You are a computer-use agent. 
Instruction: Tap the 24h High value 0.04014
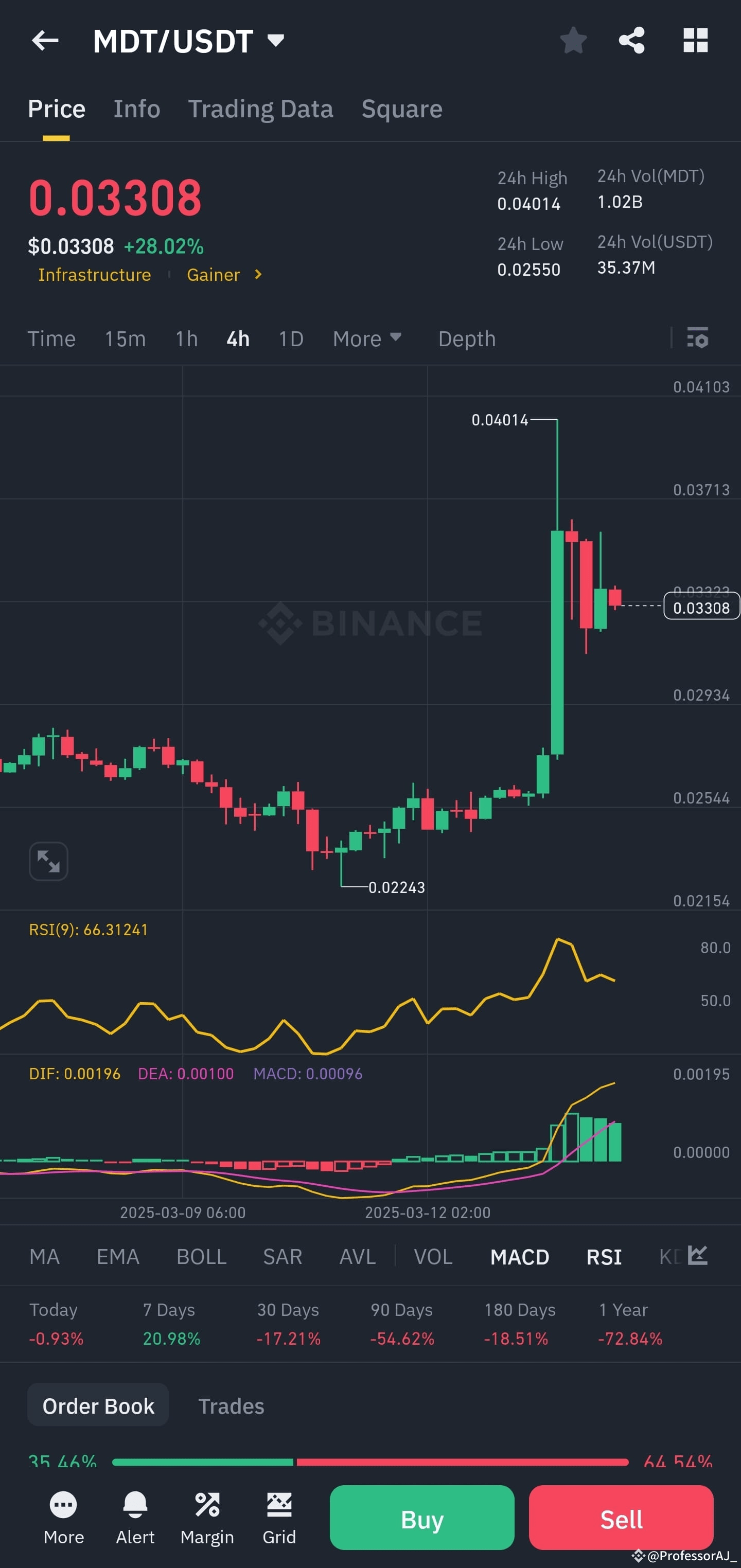click(x=529, y=204)
